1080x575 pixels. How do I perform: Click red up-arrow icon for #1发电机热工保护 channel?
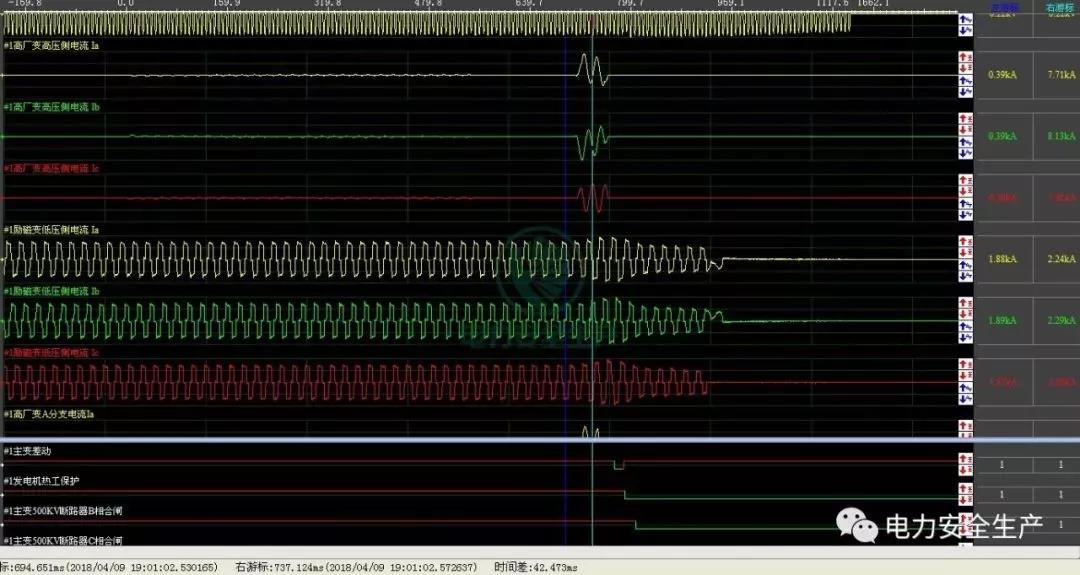pyautogui.click(x=966, y=489)
